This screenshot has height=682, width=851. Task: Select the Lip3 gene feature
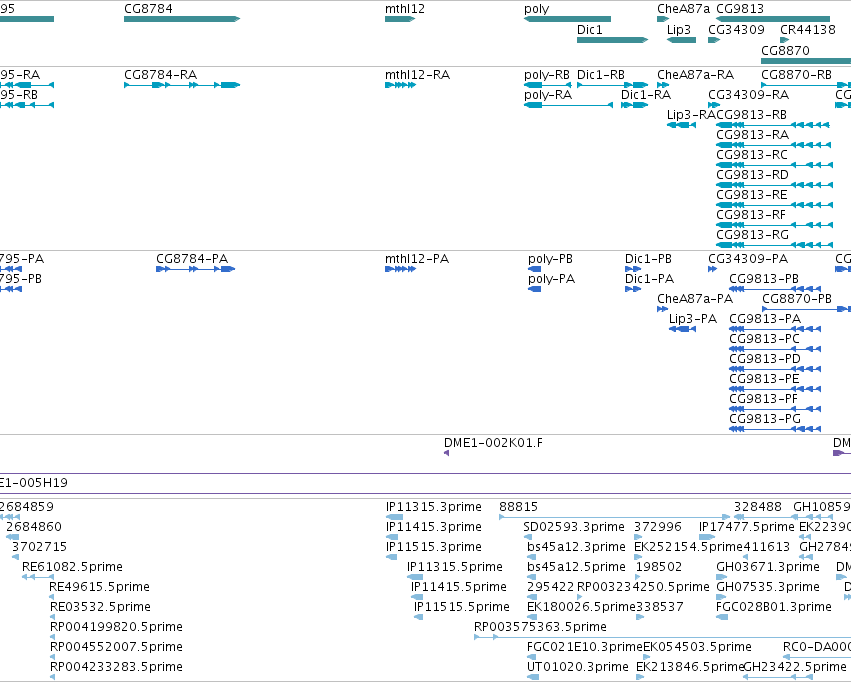click(x=681, y=40)
